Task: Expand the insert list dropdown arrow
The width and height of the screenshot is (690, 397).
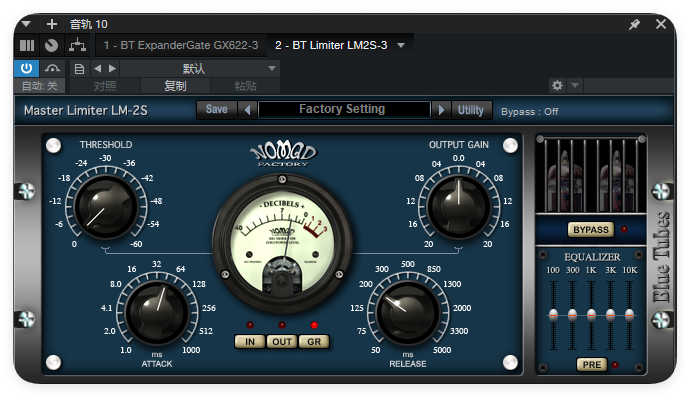Action: point(401,45)
